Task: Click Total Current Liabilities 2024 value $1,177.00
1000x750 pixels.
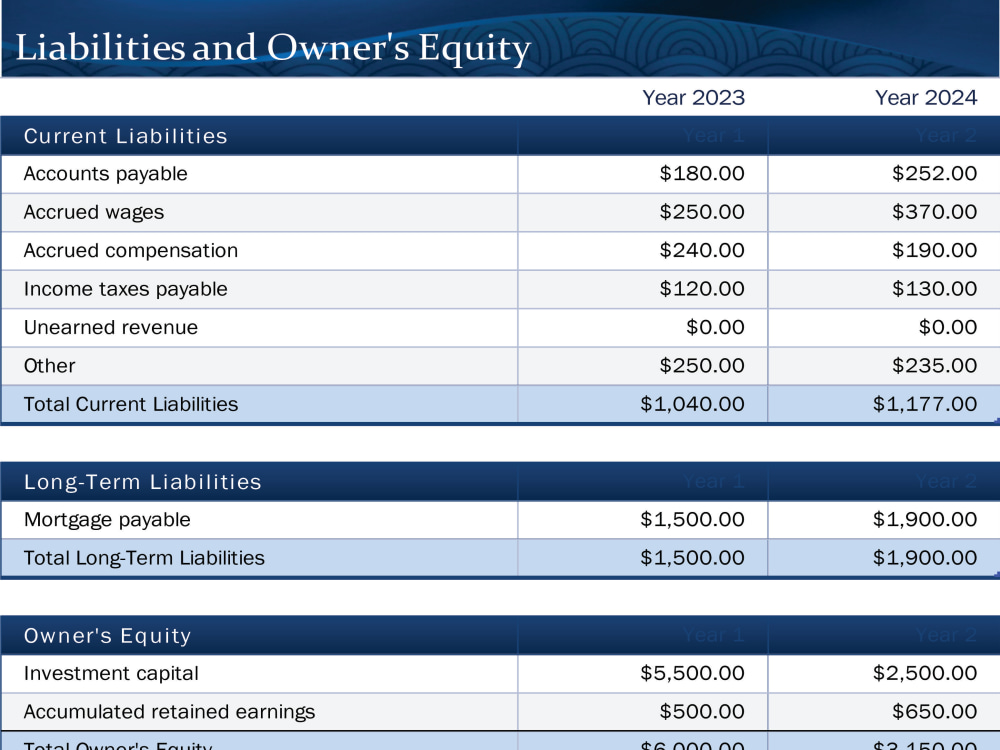Action: 925,404
